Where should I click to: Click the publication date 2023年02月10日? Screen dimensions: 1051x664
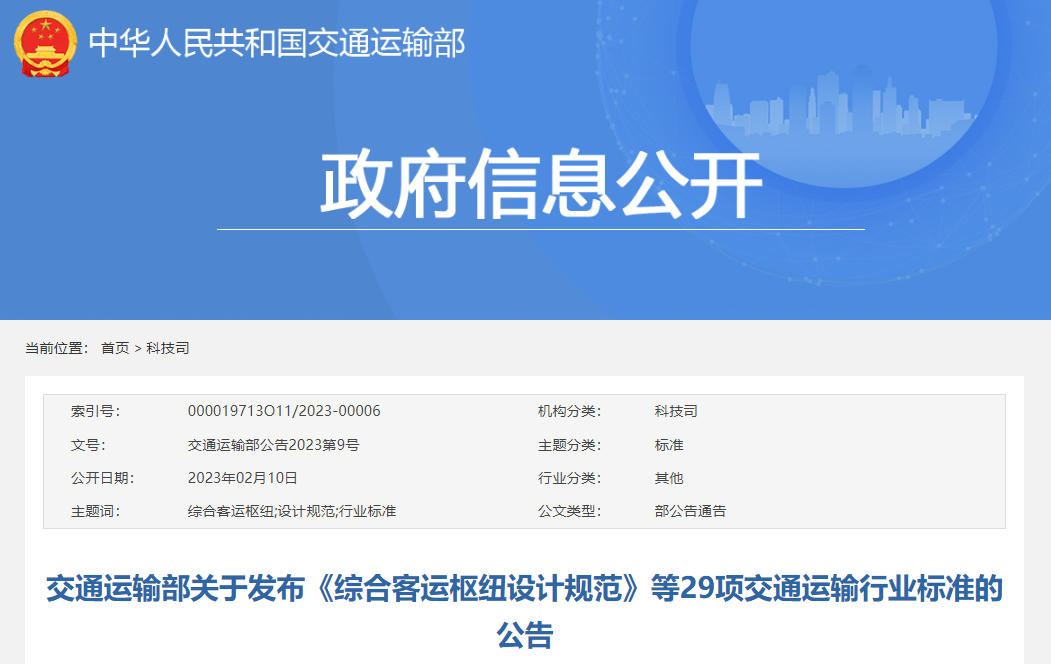[x=242, y=478]
